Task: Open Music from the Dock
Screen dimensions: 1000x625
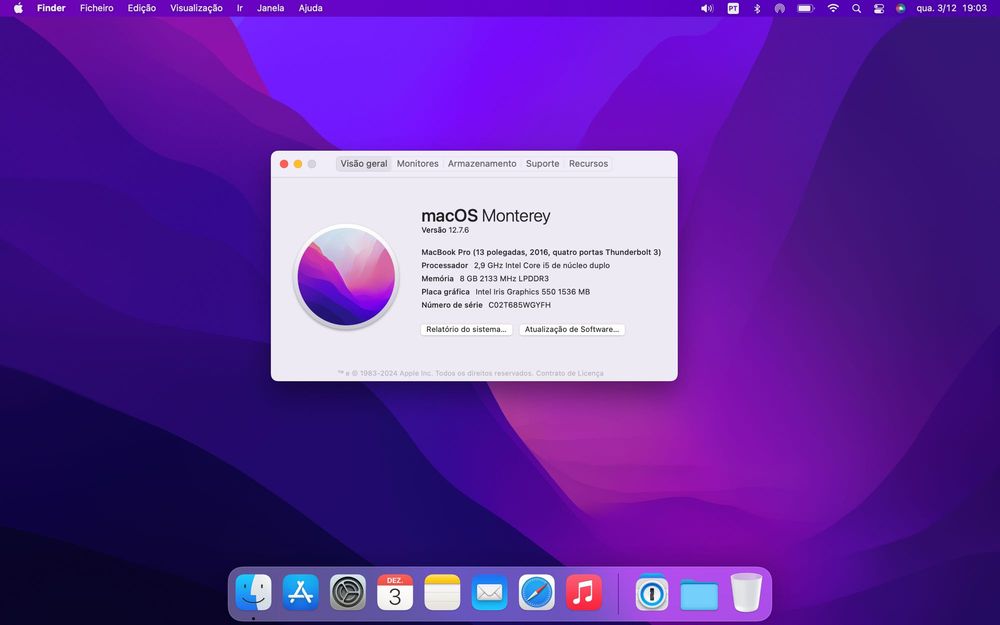Action: click(x=584, y=592)
